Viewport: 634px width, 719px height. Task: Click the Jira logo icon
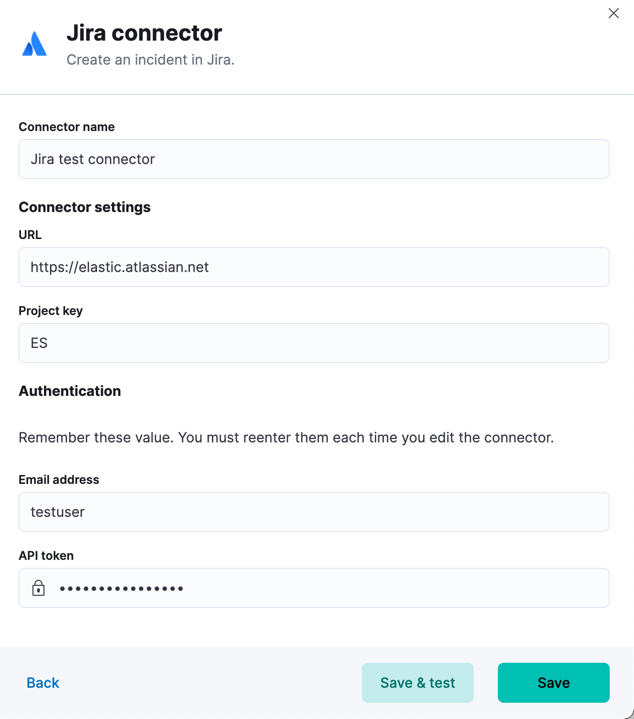34,45
